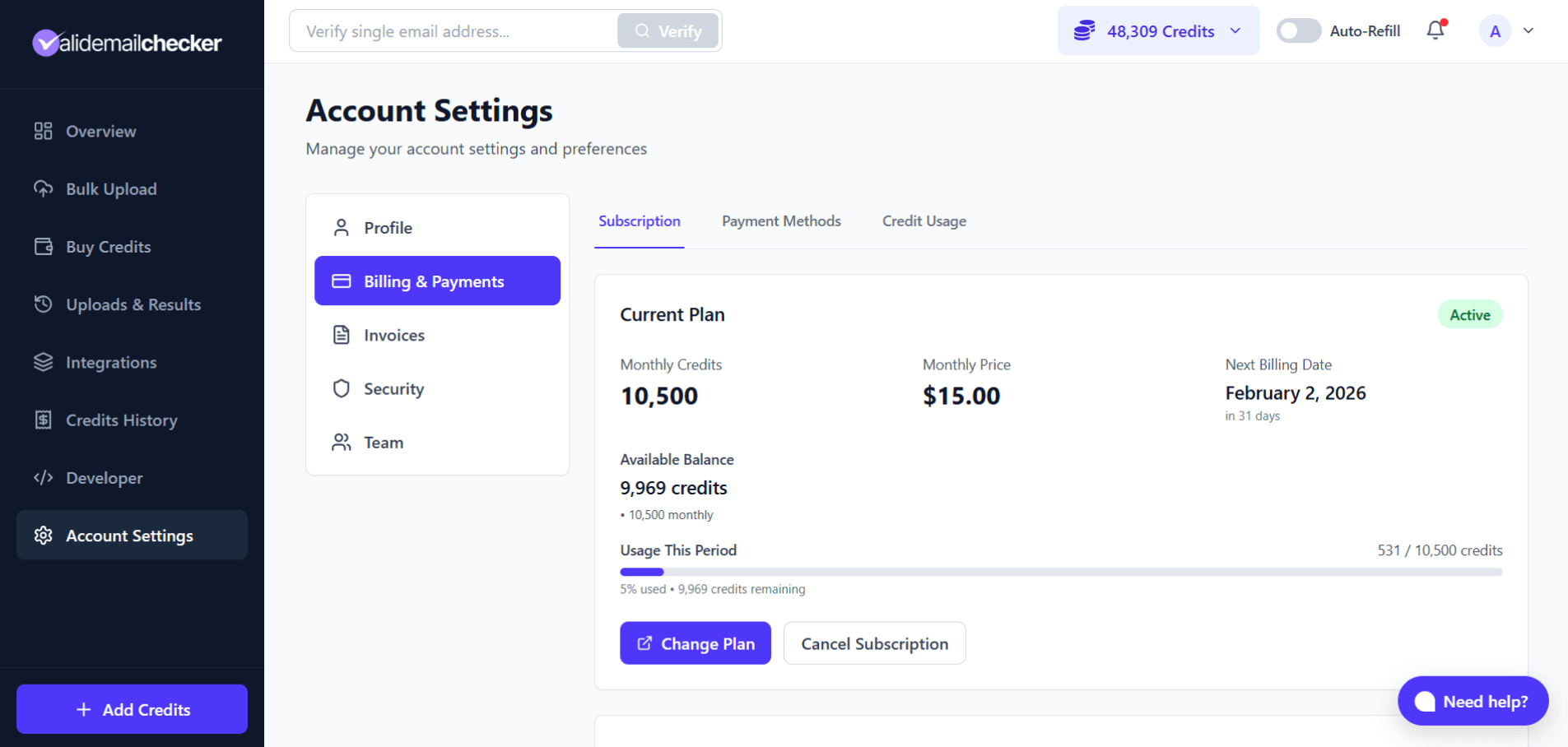
Task: Open Credits History via its dollar icon
Action: [44, 420]
